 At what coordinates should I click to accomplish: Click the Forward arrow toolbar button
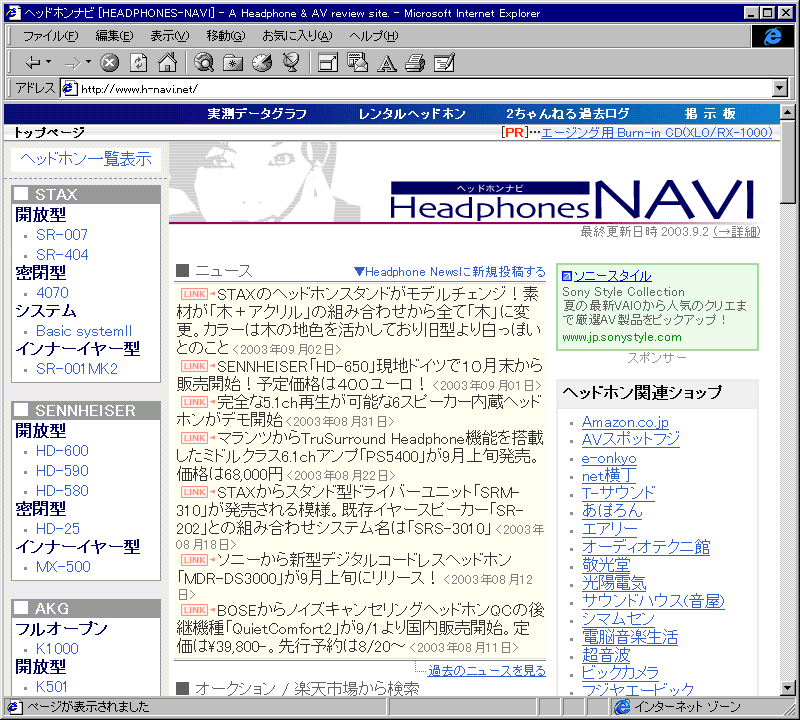(72, 63)
